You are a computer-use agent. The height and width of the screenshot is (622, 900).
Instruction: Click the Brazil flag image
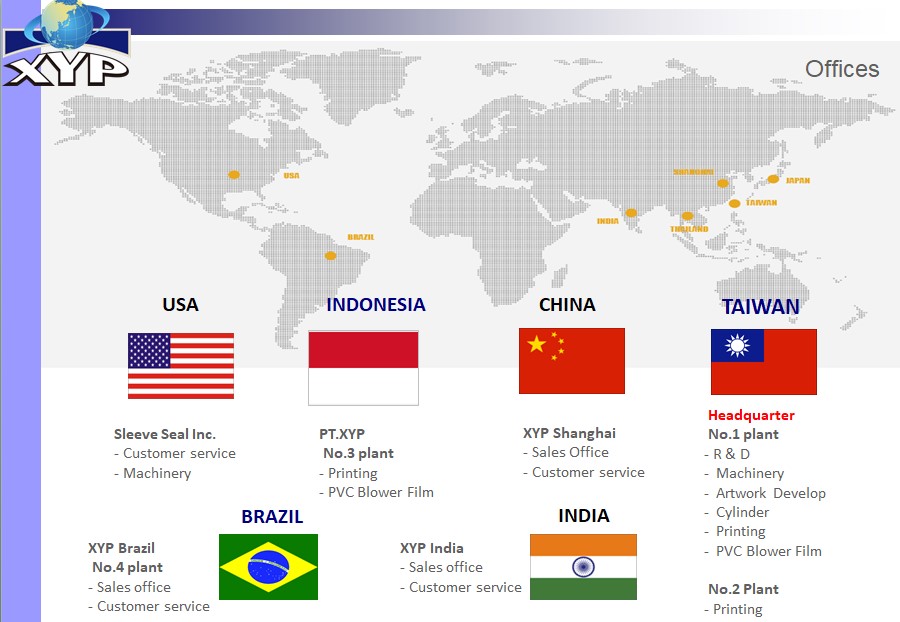[269, 567]
